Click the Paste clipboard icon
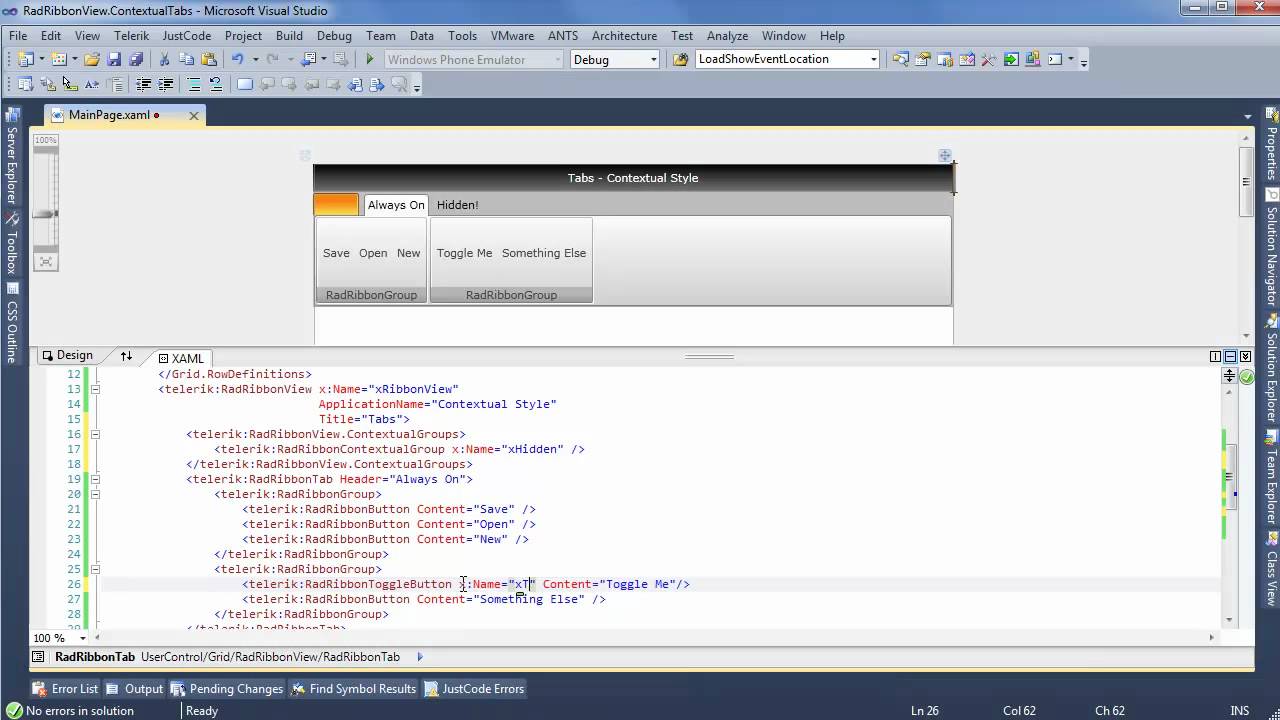This screenshot has height=720, width=1280. pos(209,59)
